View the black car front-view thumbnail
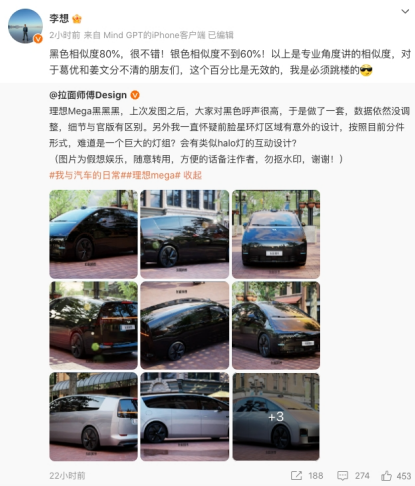Screen dimensions: 415x486 pos(276,234)
